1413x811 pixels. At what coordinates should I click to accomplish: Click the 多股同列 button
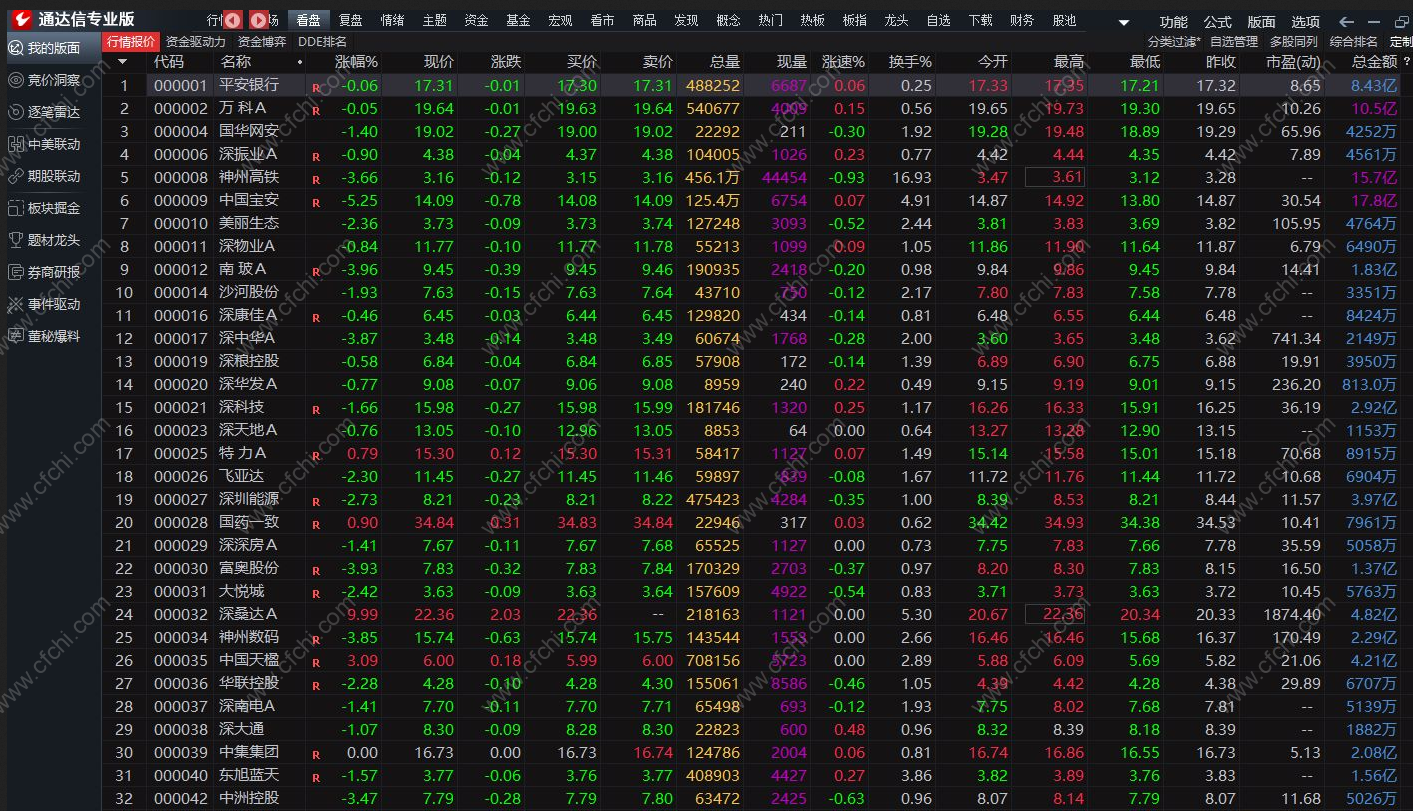[x=1293, y=42]
